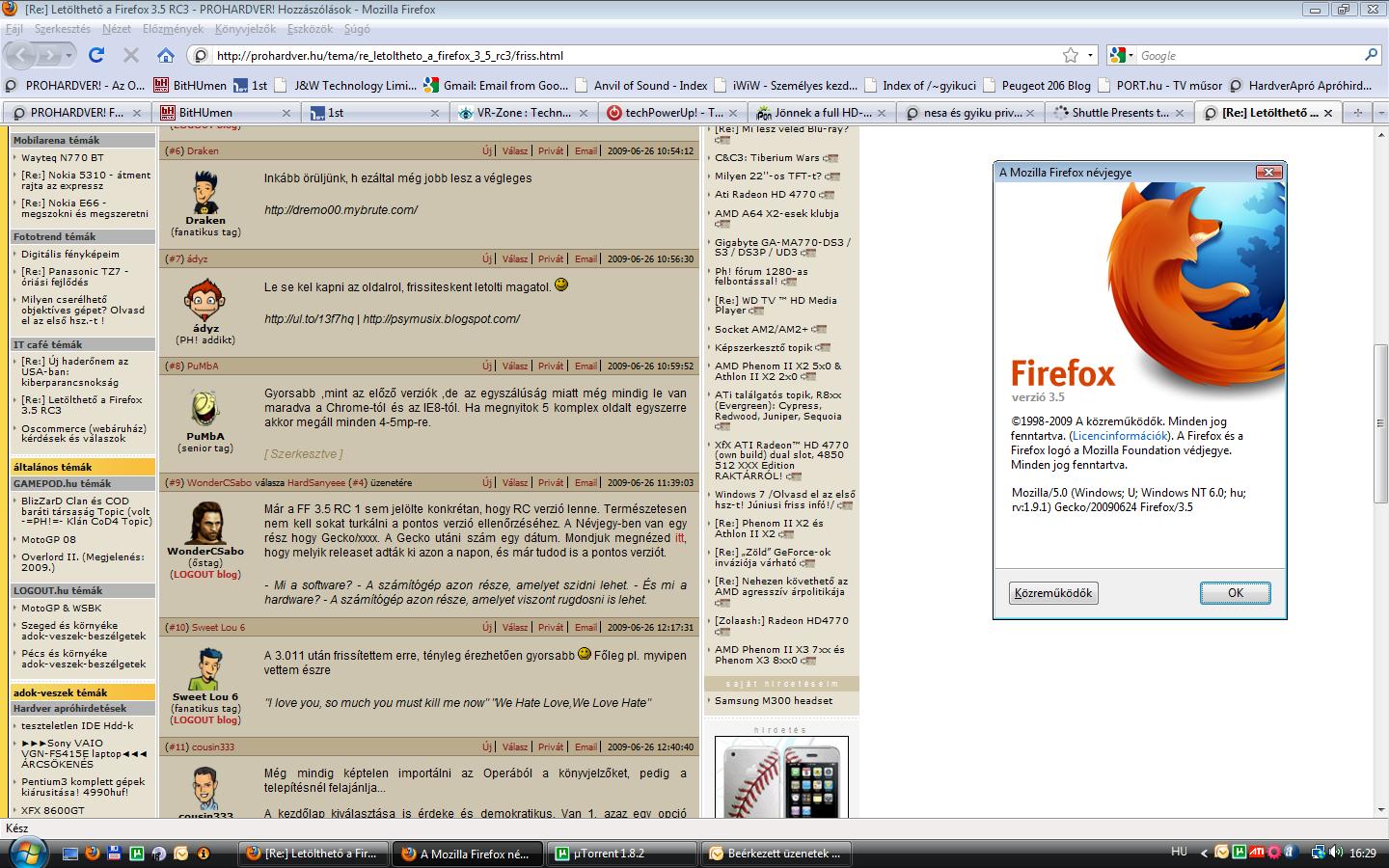Click the Stop loading X icon
1389x868 pixels.
(131, 55)
